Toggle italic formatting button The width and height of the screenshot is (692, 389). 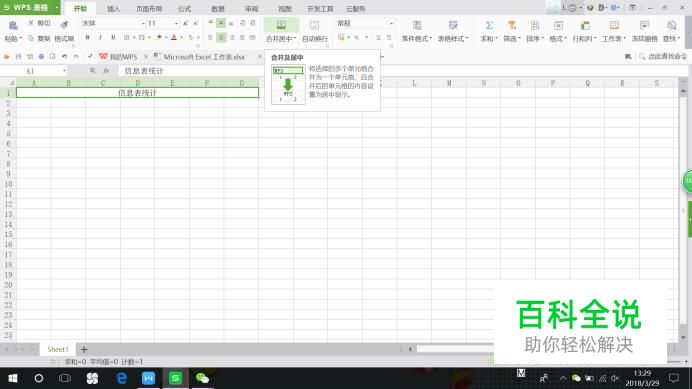(100, 38)
